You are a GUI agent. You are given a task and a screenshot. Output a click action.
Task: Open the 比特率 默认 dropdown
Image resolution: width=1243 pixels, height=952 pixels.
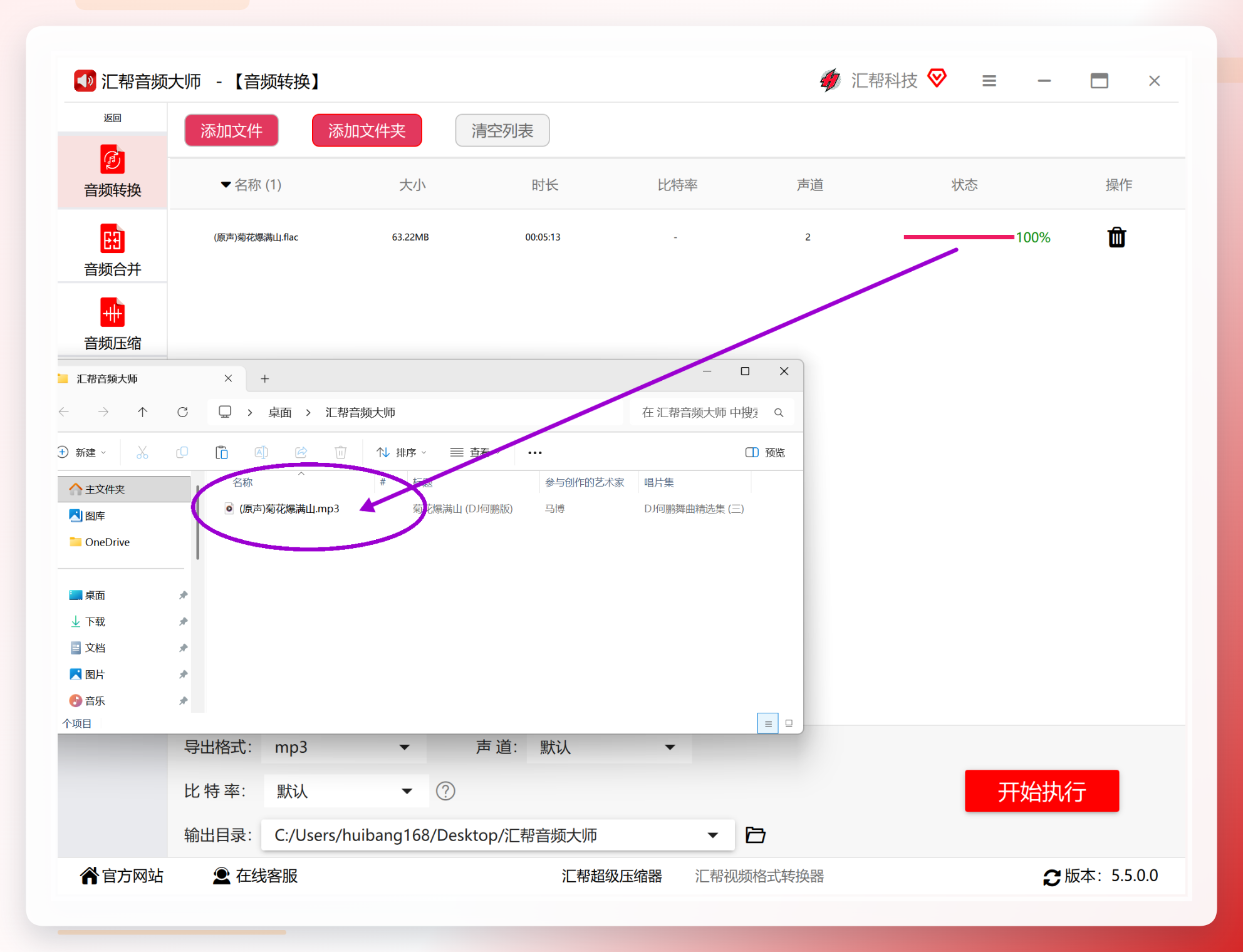coord(346,791)
